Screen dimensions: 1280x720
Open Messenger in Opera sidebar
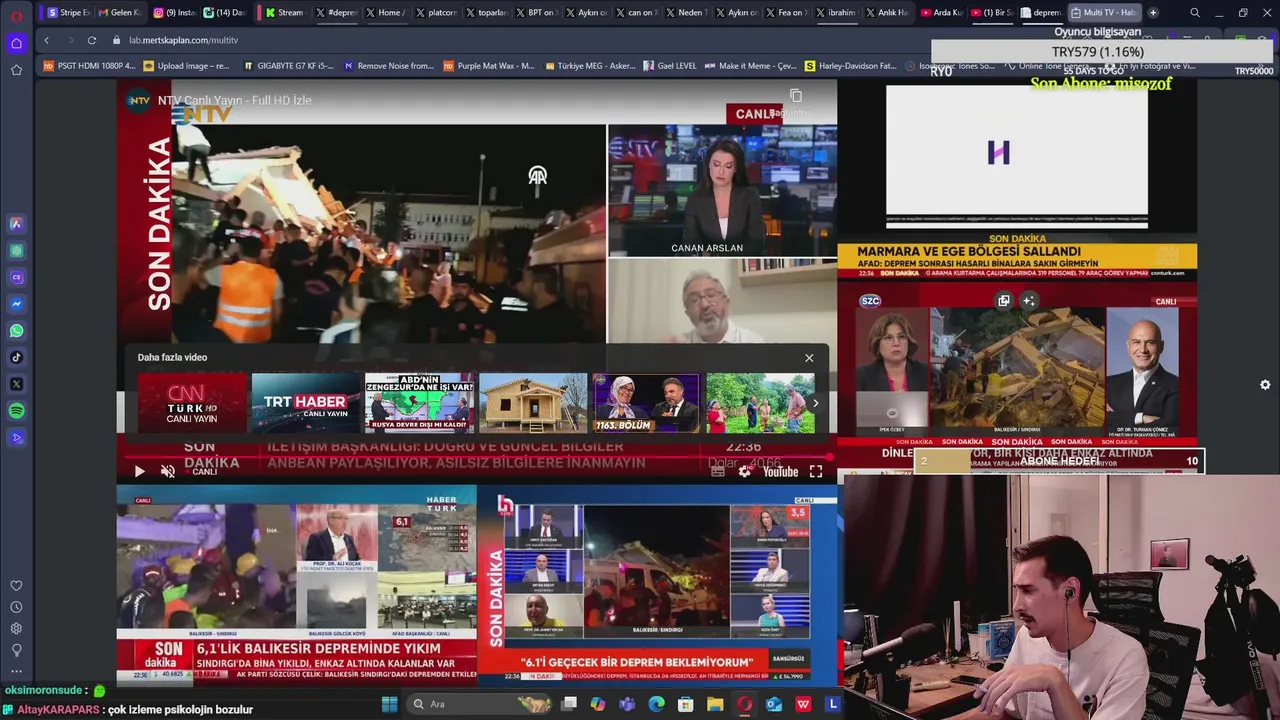point(16,304)
